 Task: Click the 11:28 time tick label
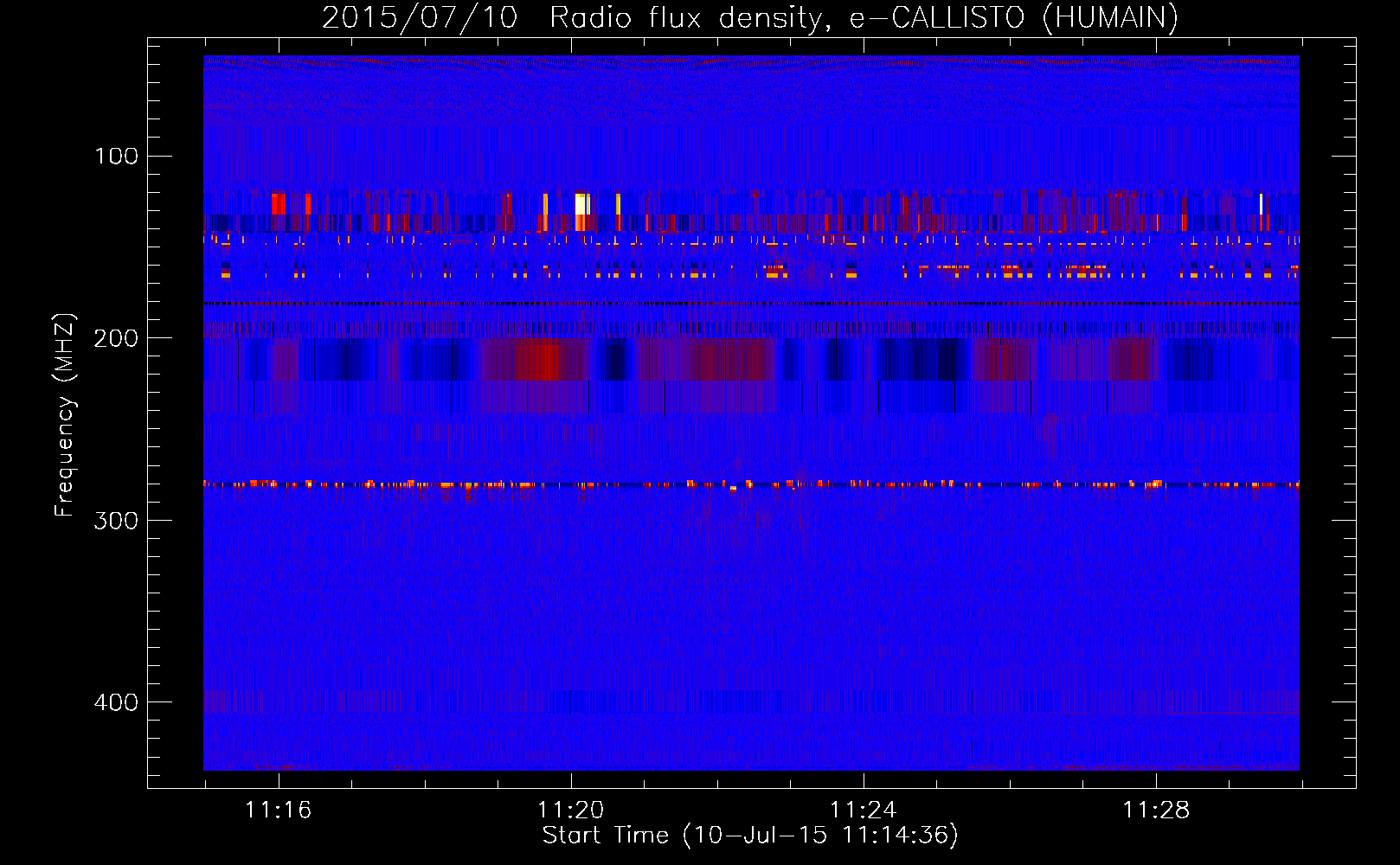(x=1155, y=811)
